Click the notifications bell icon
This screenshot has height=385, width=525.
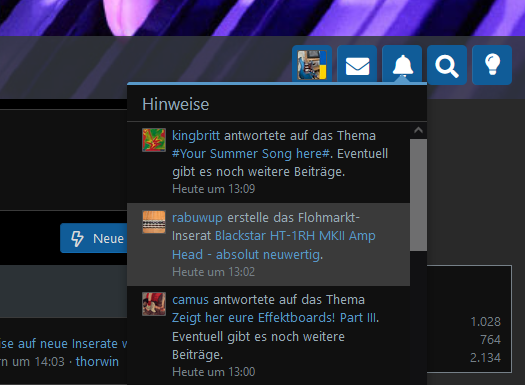coord(402,65)
